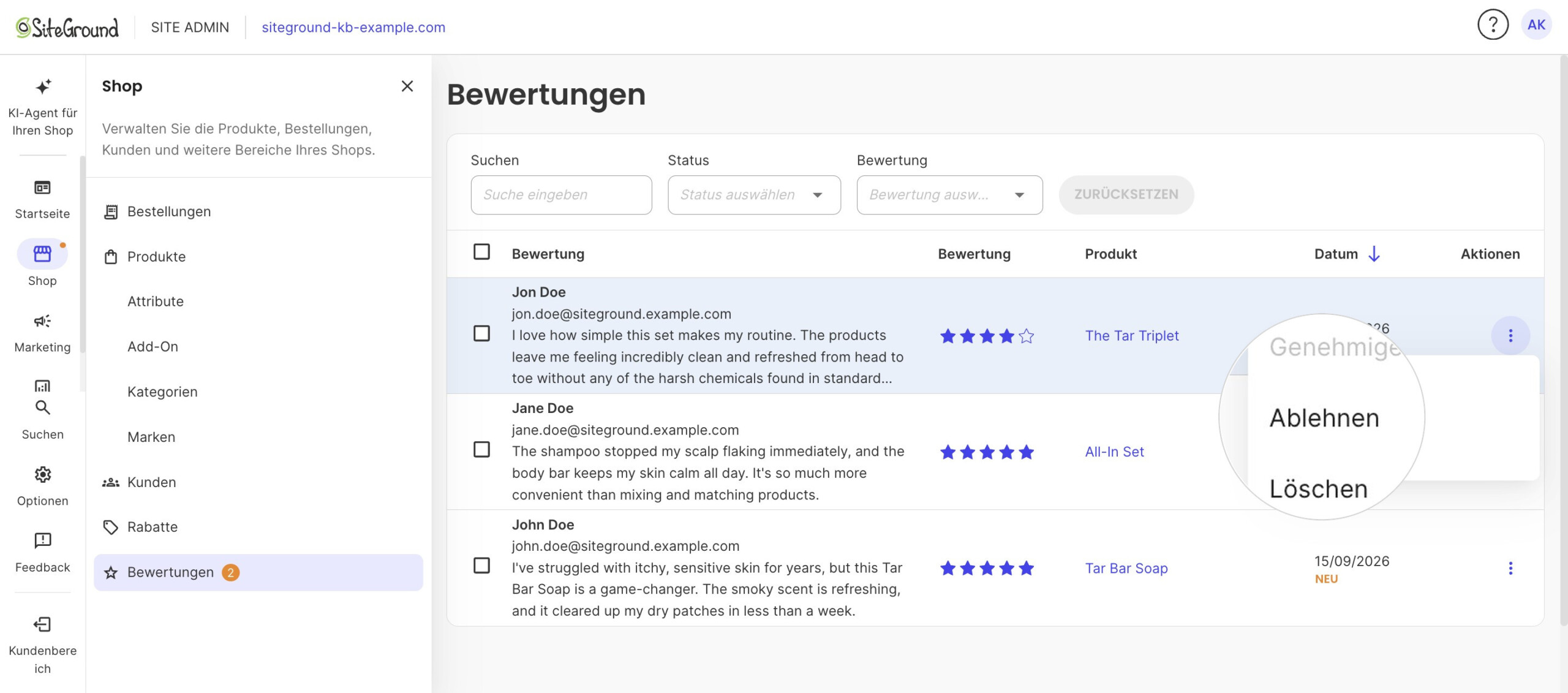Image resolution: width=1568 pixels, height=693 pixels.
Task: Focus the Suche eingeben search field
Action: (561, 195)
